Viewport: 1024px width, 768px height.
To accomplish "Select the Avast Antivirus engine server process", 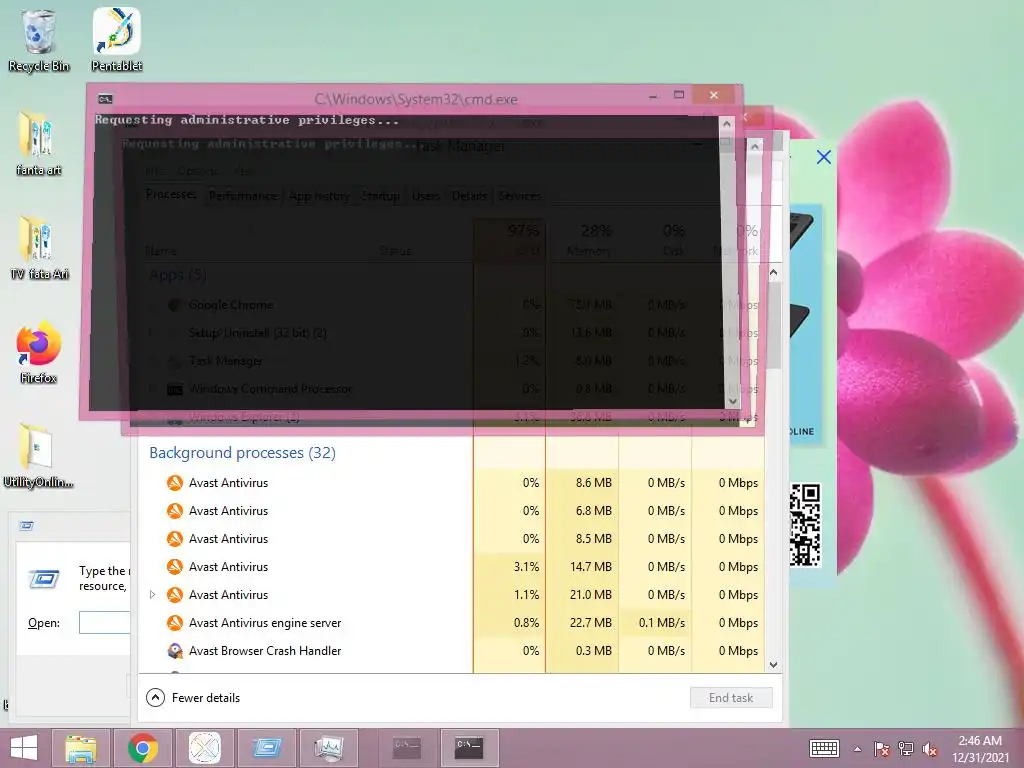I will (451, 622).
